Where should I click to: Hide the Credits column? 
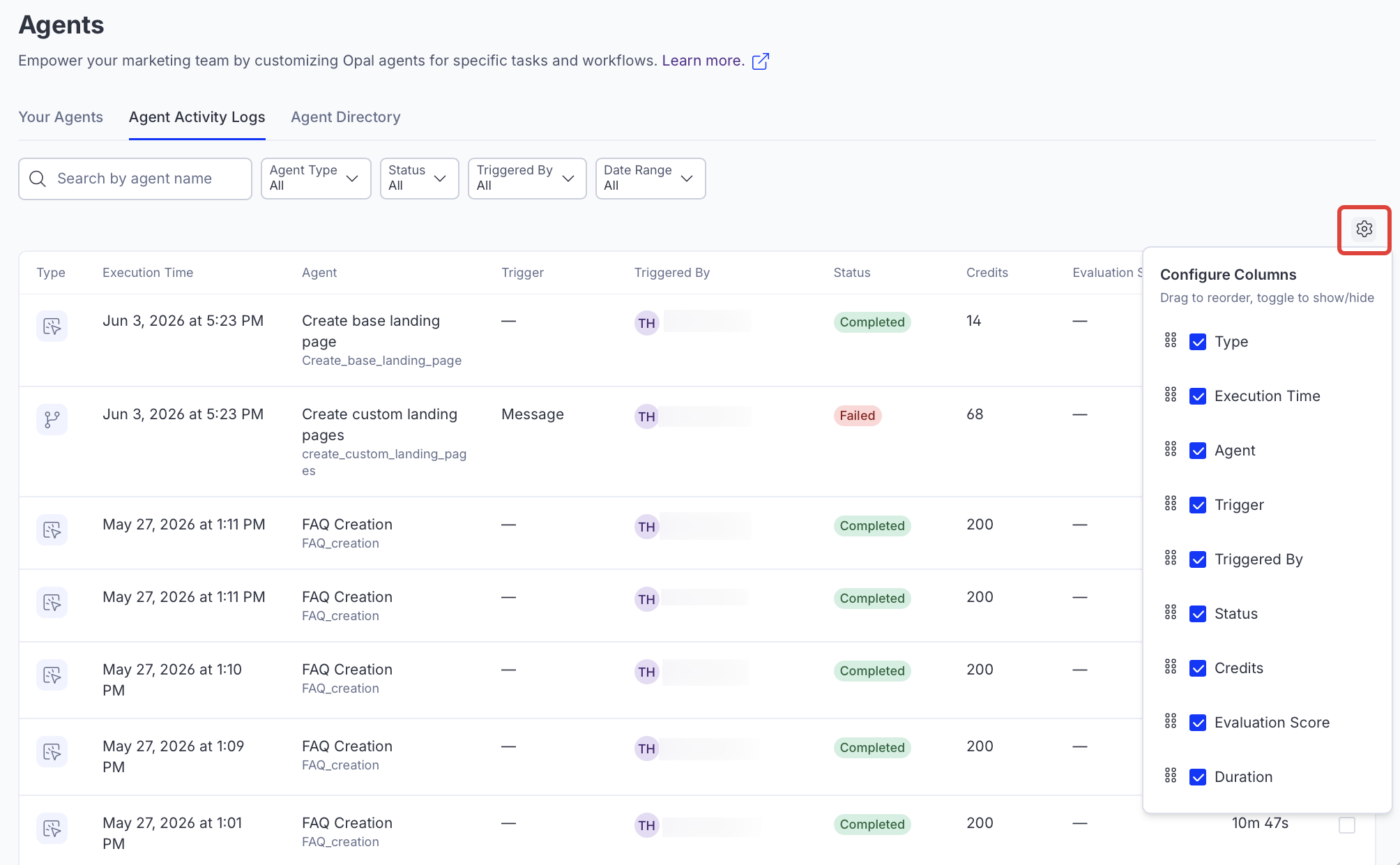tap(1198, 668)
